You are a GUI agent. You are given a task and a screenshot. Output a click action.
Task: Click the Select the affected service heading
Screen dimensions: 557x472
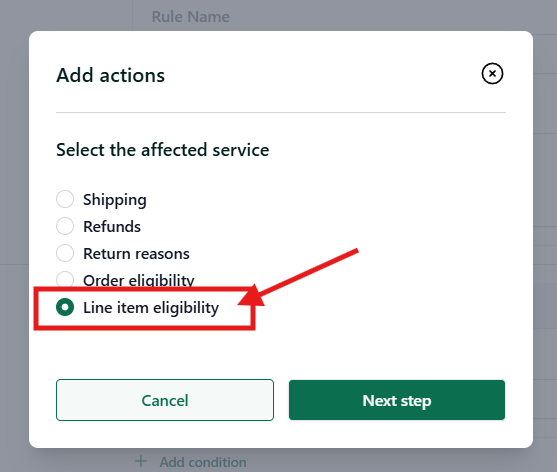[x=163, y=150]
